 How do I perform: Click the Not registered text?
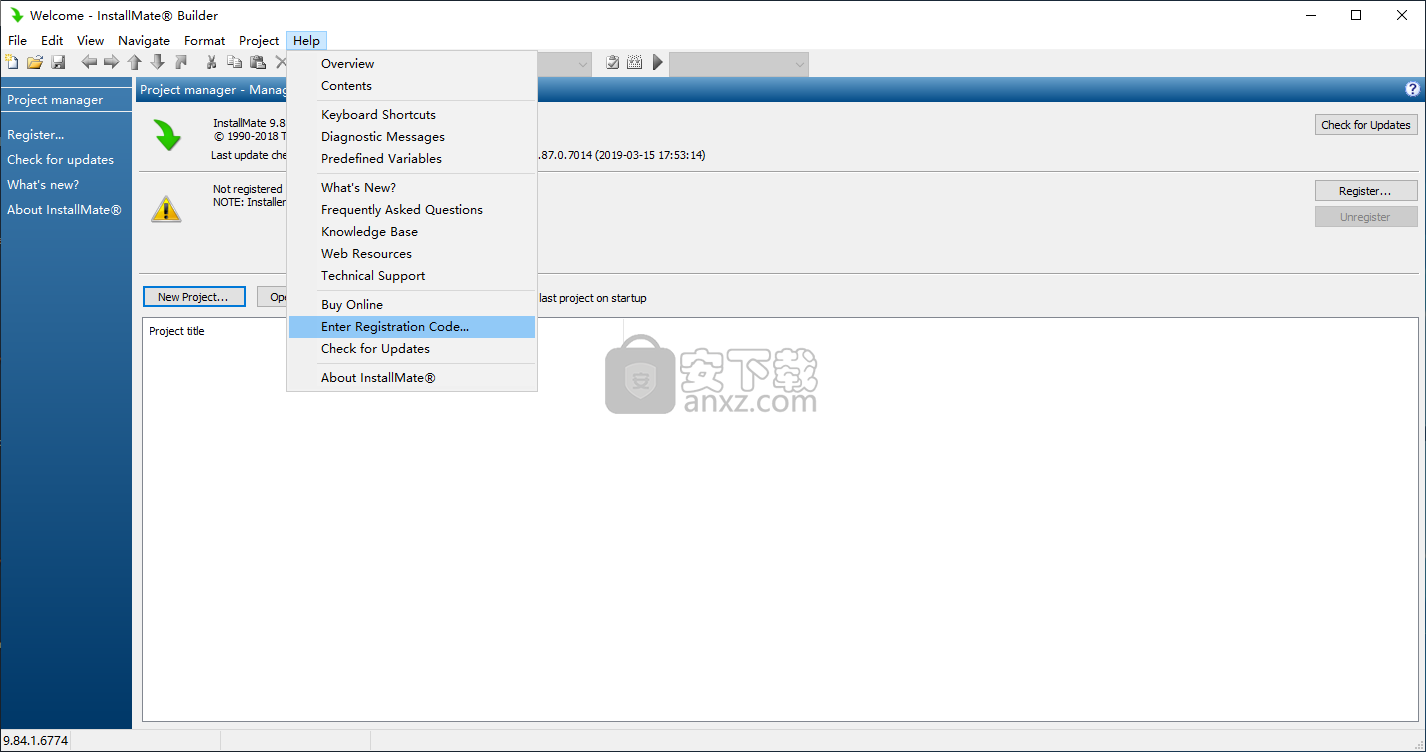click(248, 189)
